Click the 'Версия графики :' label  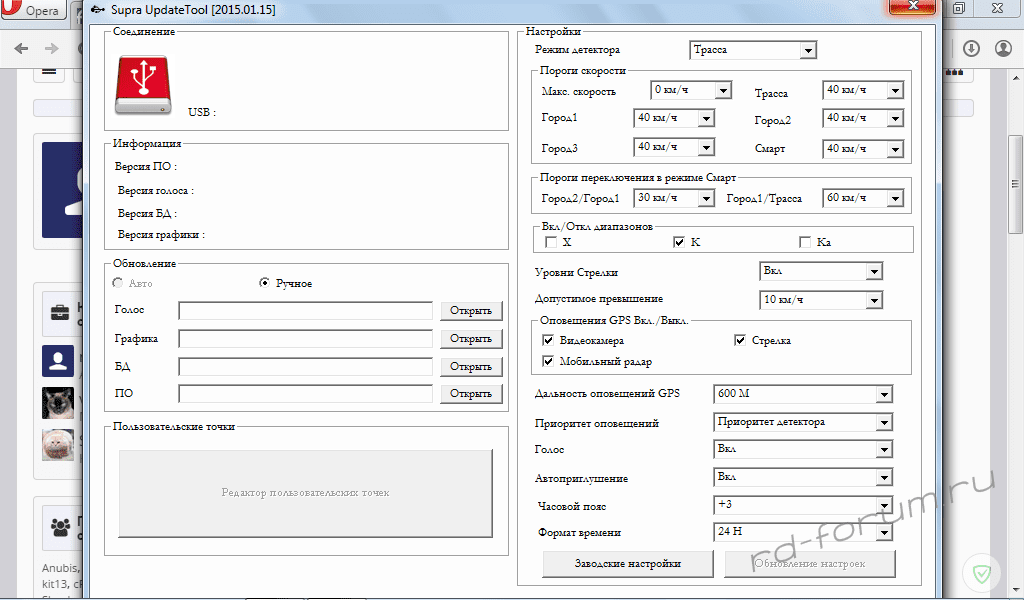pyautogui.click(x=161, y=234)
